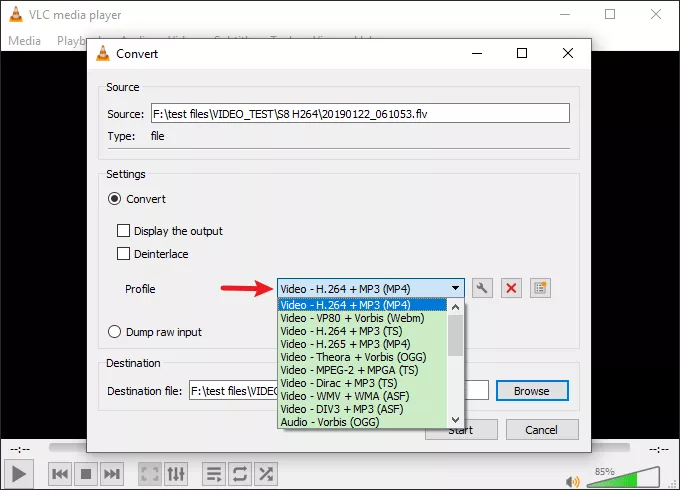The width and height of the screenshot is (680, 490).
Task: Stop playback in VLC
Action: click(86, 474)
